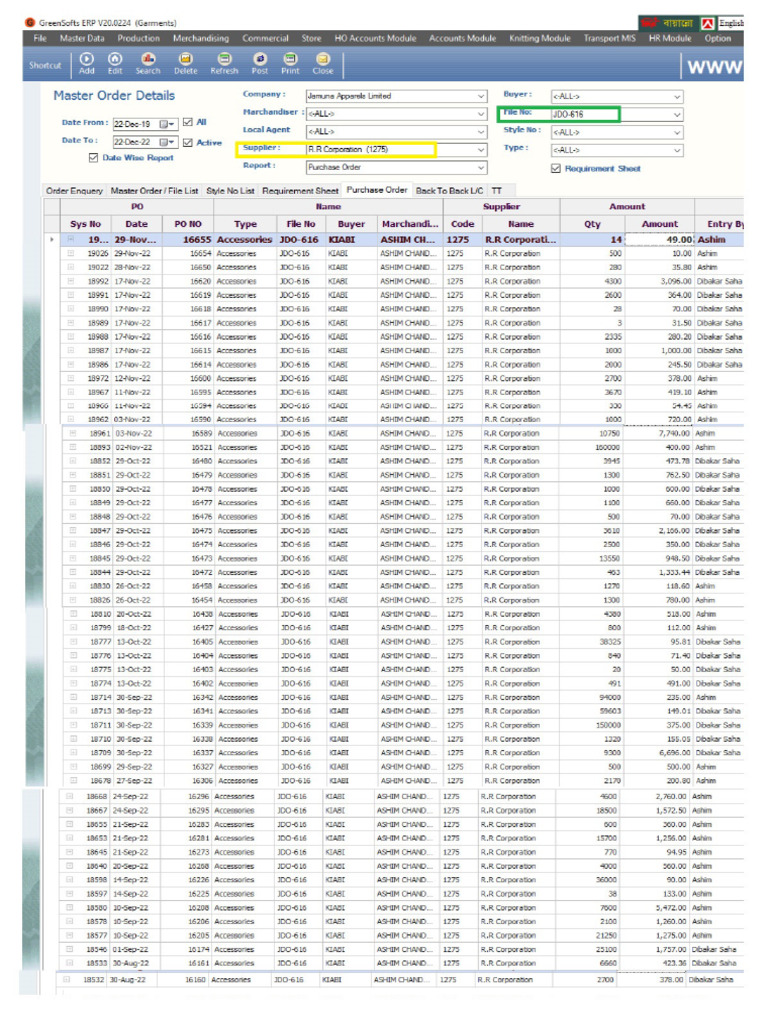Click the row selector arrow of first row
This screenshot has height=1024, width=768.
(52, 240)
